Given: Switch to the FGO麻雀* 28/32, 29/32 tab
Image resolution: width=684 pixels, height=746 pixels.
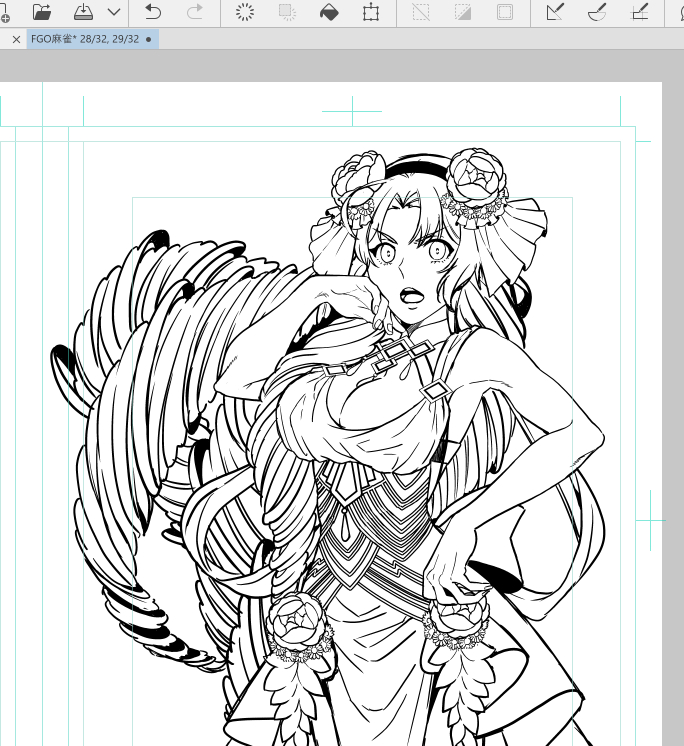Looking at the screenshot, I should point(92,39).
